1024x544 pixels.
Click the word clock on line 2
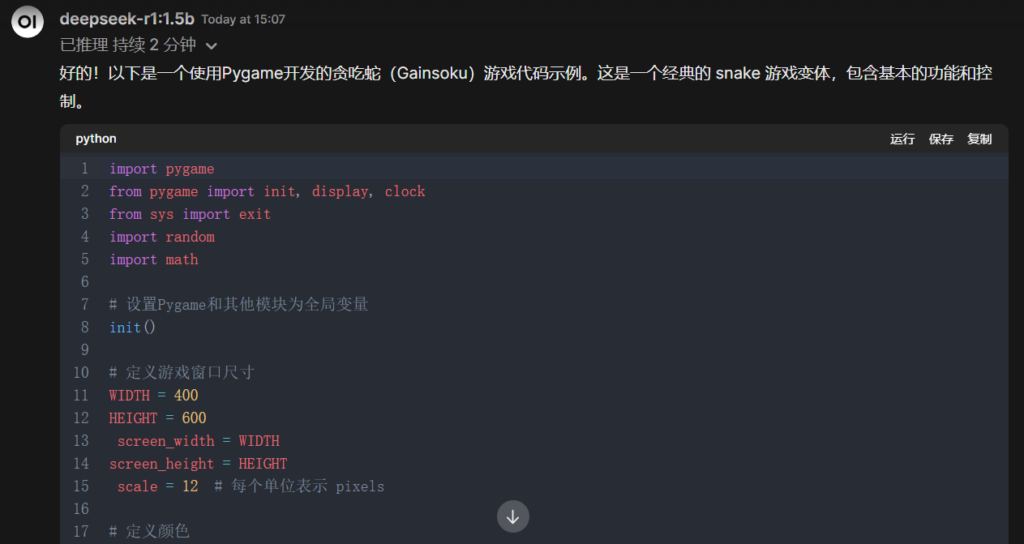[x=405, y=191]
